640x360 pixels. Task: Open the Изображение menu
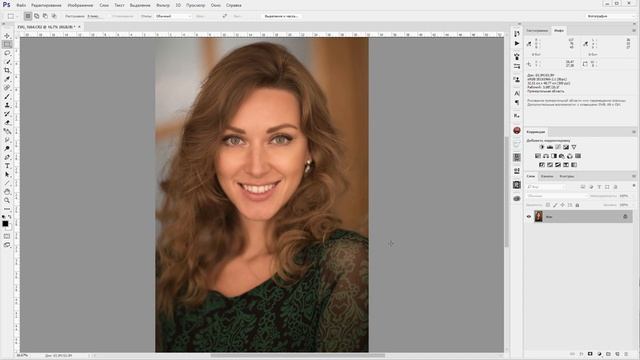[x=80, y=5]
